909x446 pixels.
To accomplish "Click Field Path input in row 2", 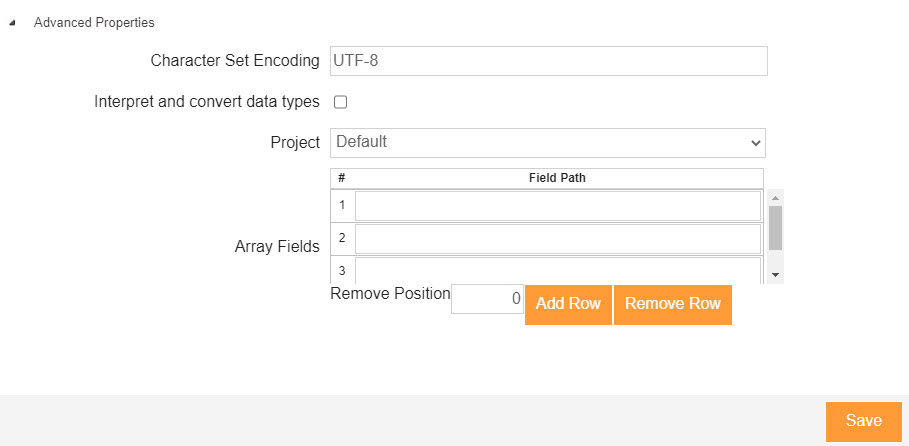I will pyautogui.click(x=557, y=239).
